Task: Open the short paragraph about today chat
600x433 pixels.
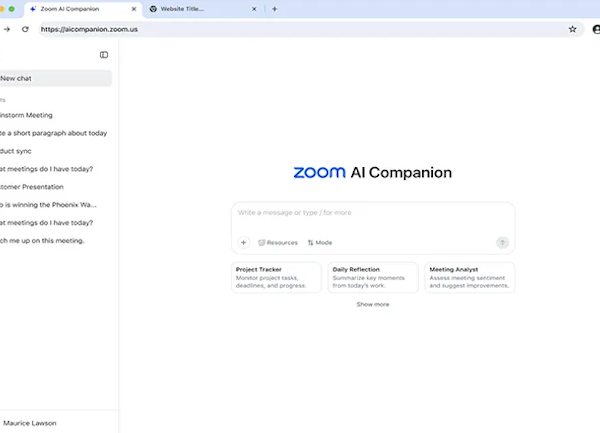Action: (53, 133)
